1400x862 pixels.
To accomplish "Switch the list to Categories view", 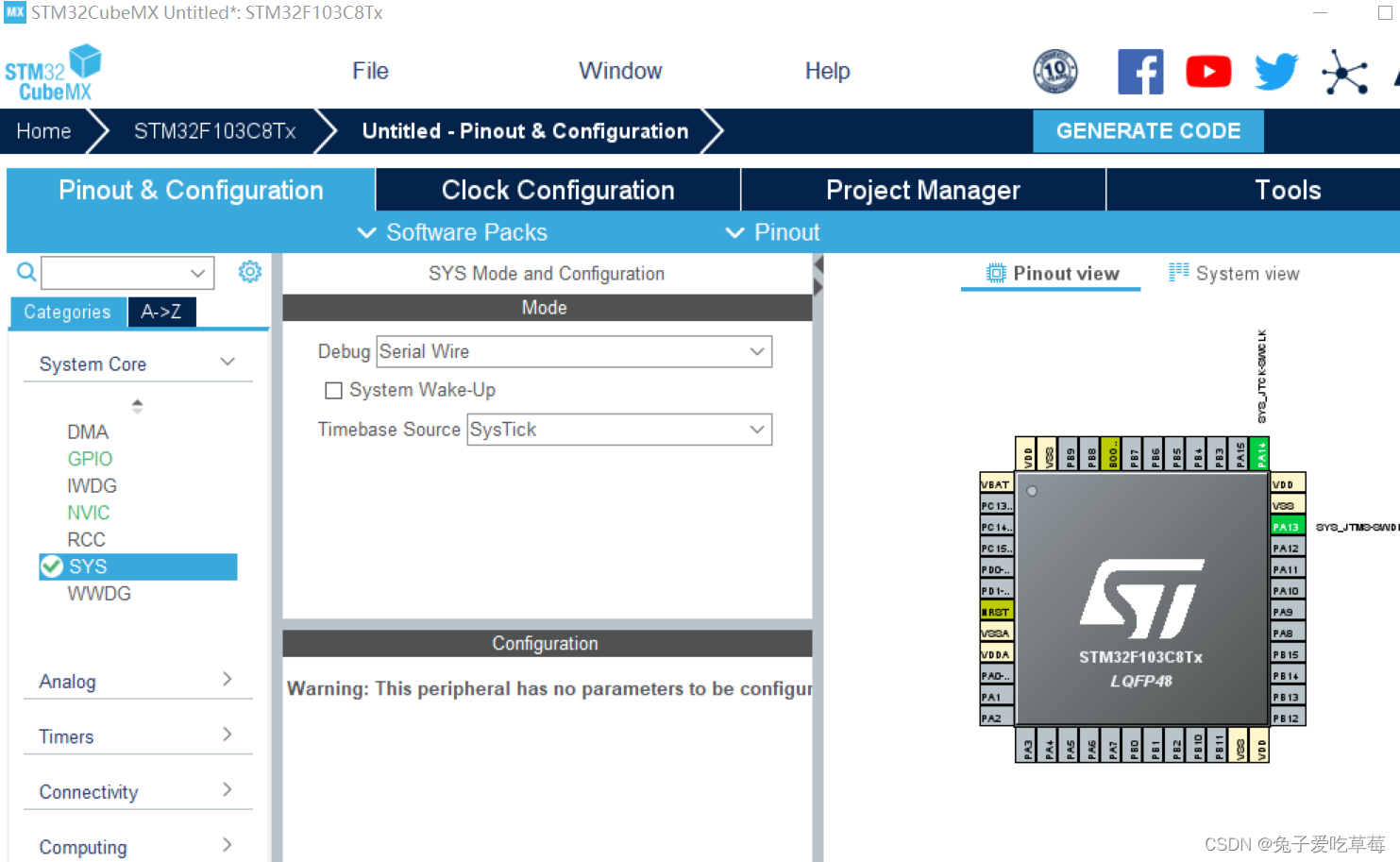I will (67, 312).
